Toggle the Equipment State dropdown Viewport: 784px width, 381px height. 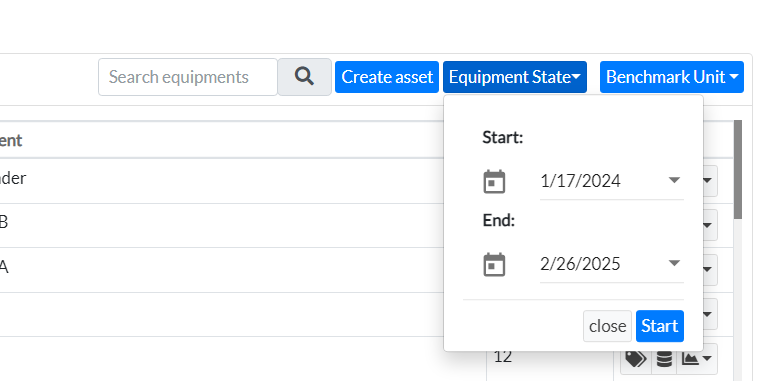pos(514,77)
